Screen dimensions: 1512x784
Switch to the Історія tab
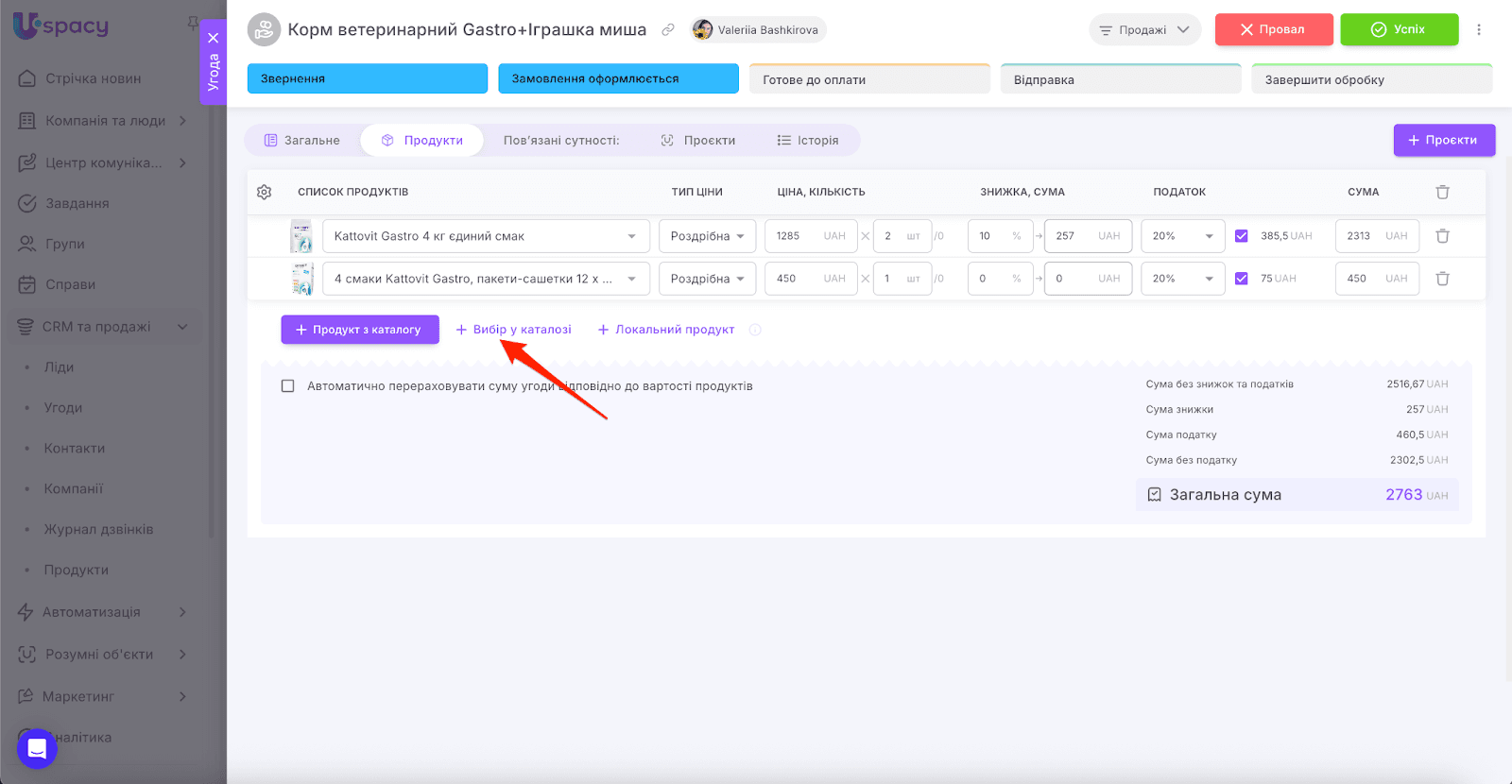click(x=808, y=140)
